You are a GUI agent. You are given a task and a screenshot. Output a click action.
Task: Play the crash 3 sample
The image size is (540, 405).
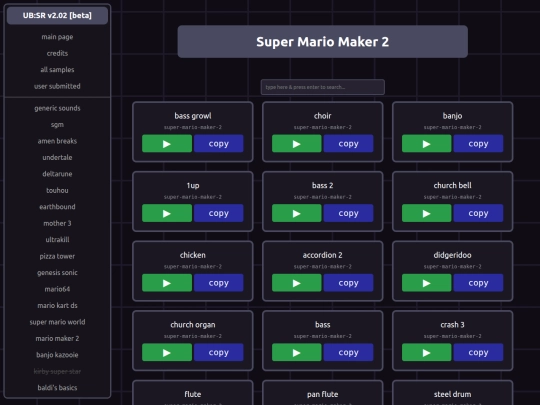tap(426, 352)
